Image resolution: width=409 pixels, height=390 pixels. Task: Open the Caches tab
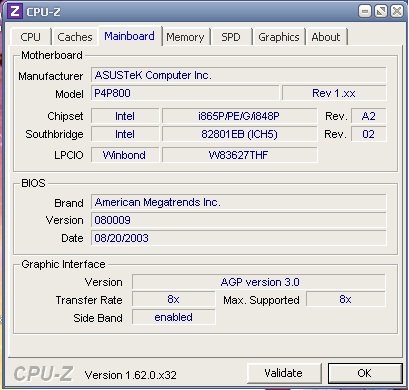pos(75,37)
